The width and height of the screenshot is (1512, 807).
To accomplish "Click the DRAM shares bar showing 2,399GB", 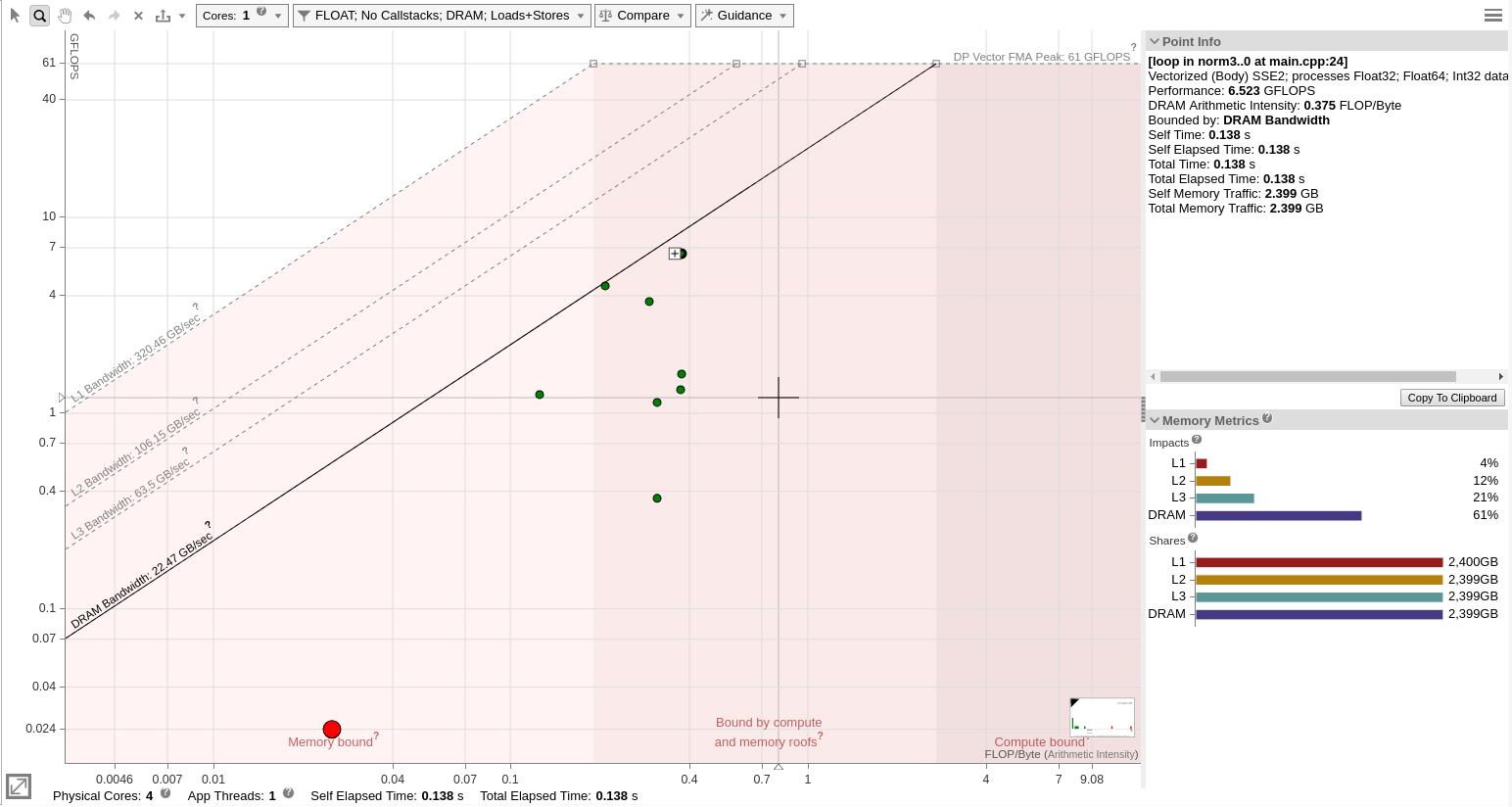I will tap(1319, 615).
